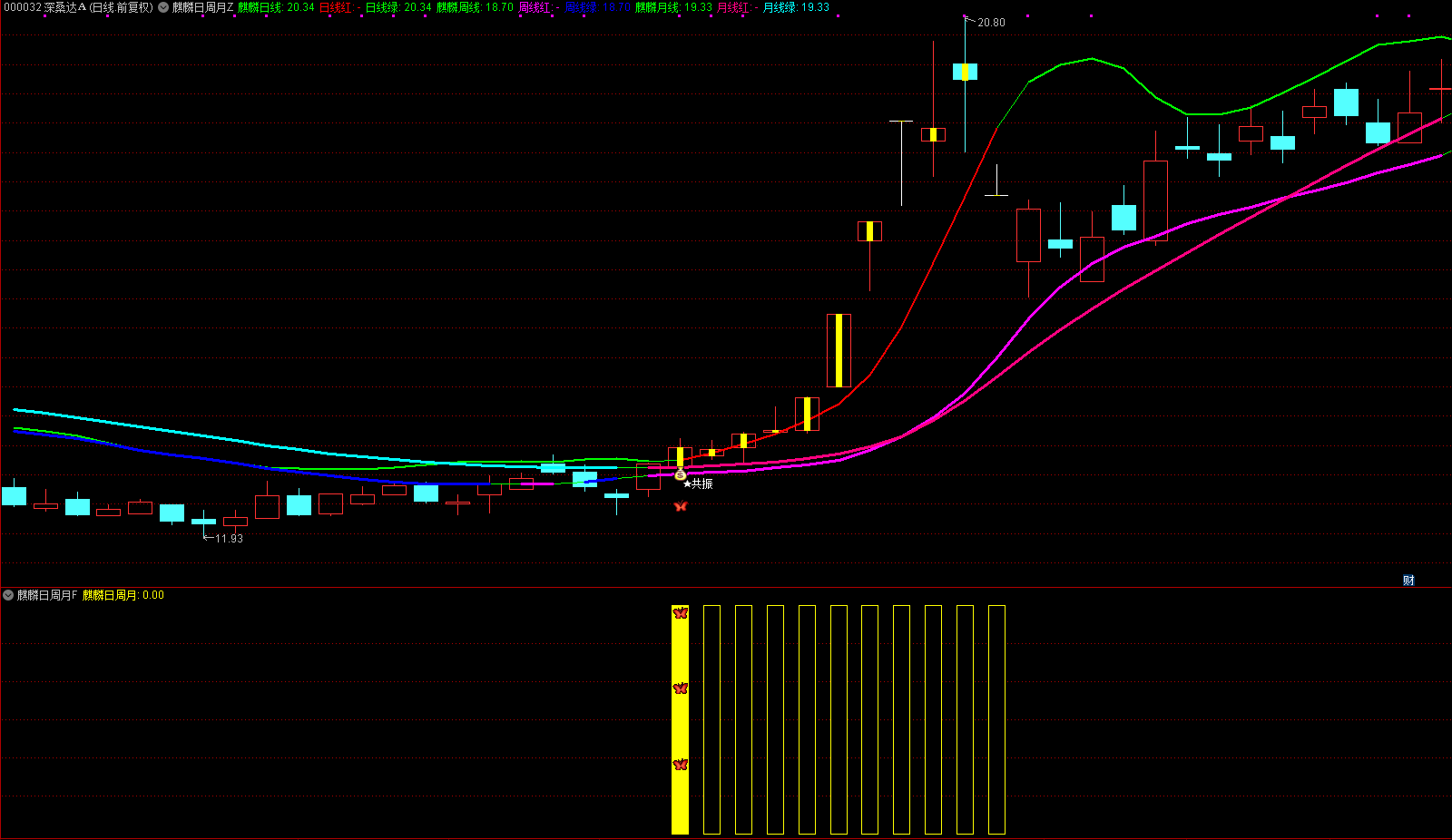Open the 麒麟日周月F sub-panel dropdown arrow

(8, 595)
